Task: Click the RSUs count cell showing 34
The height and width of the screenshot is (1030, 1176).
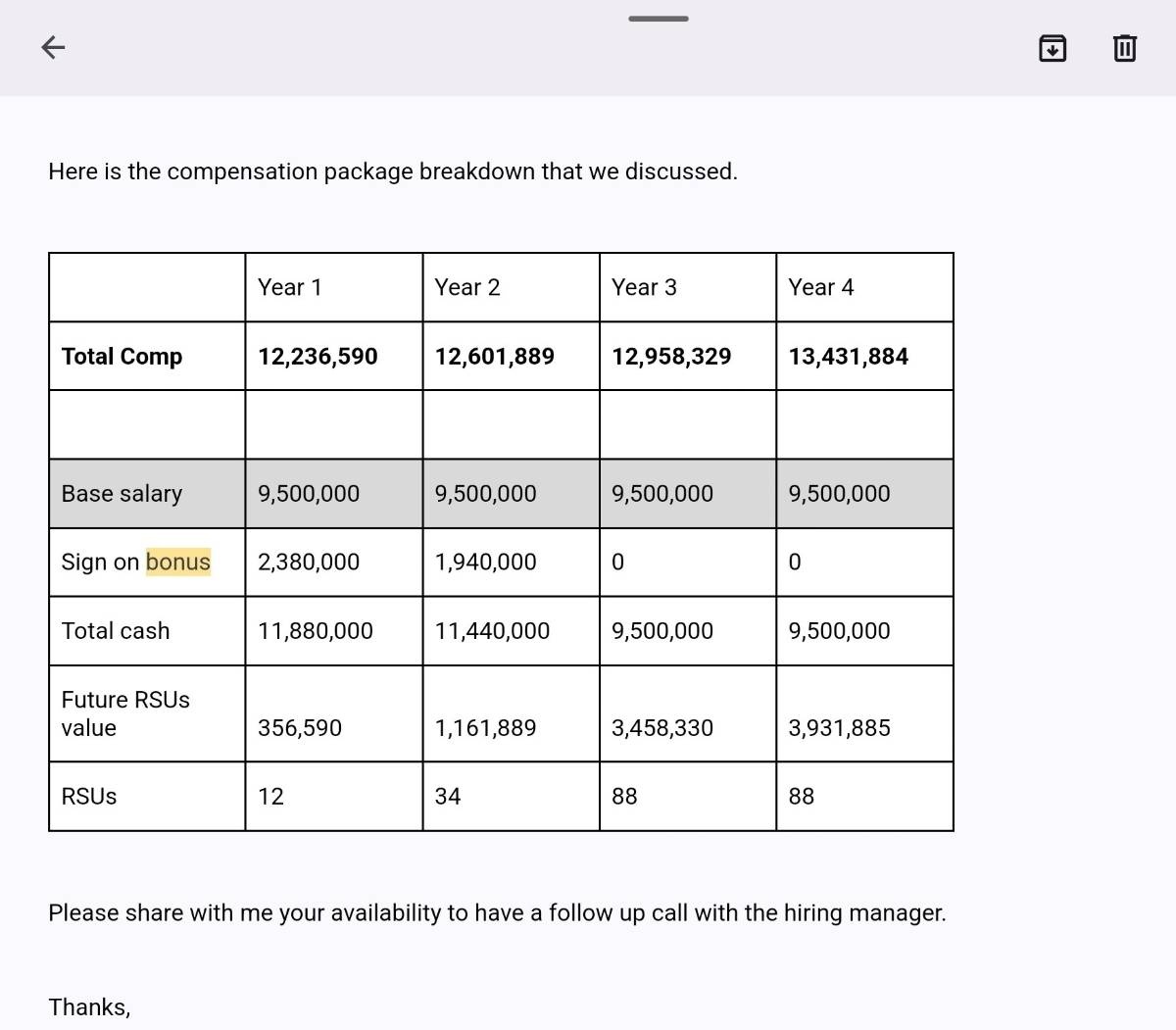Action: click(448, 796)
